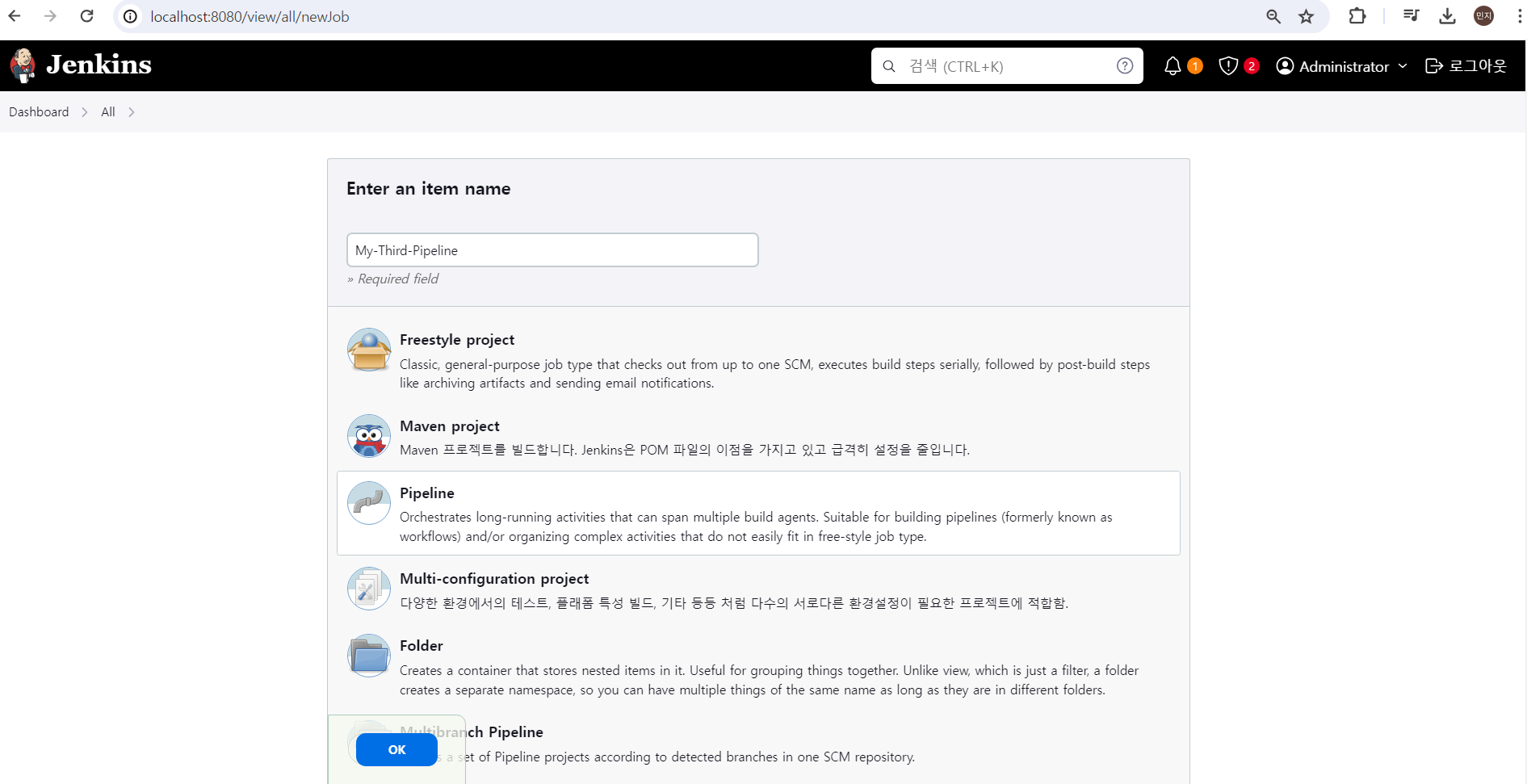Open Administrator account page link

[x=1344, y=67]
